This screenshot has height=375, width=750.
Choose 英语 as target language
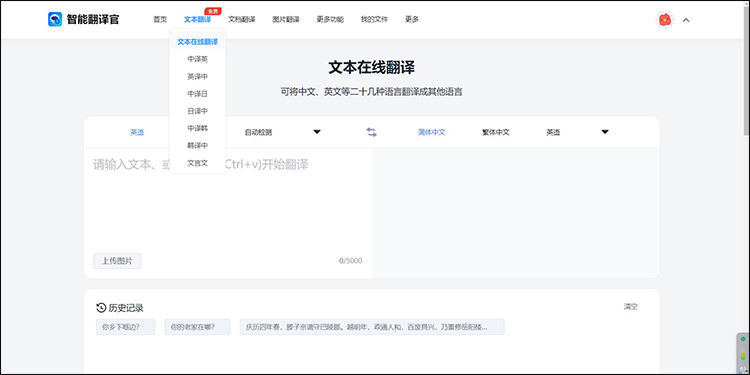(553, 132)
